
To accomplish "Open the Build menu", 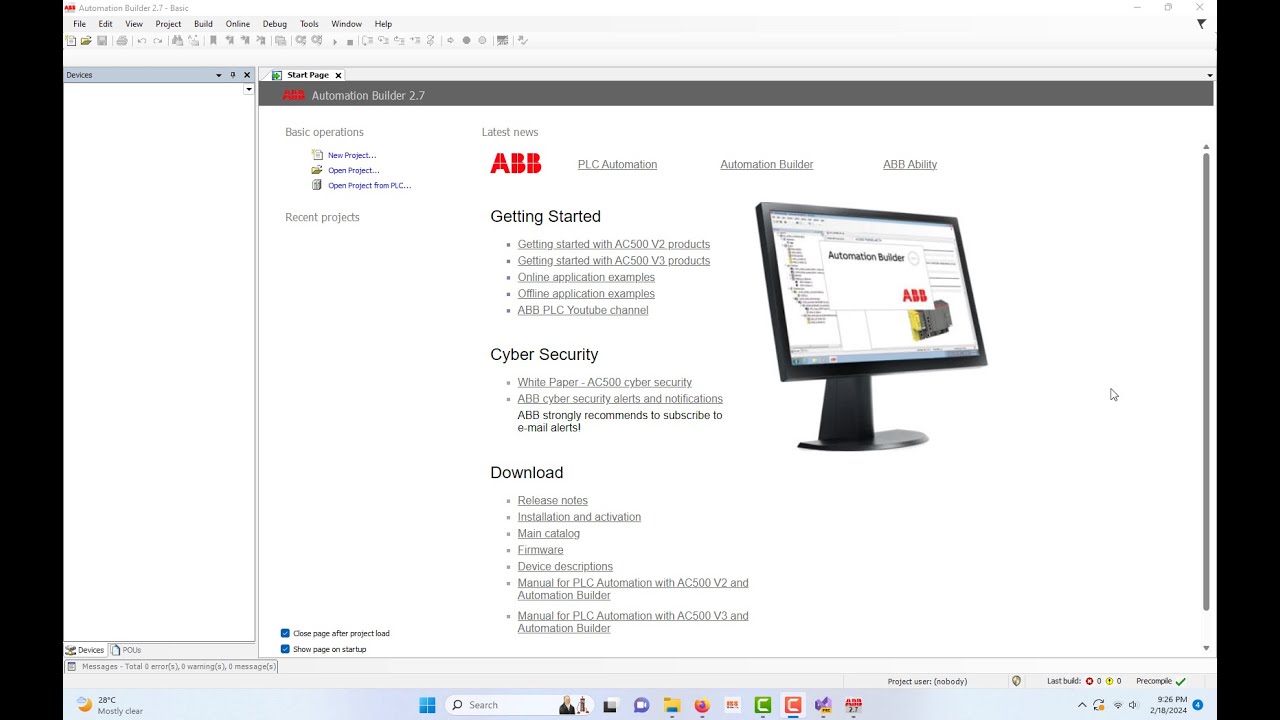I will click(x=203, y=24).
